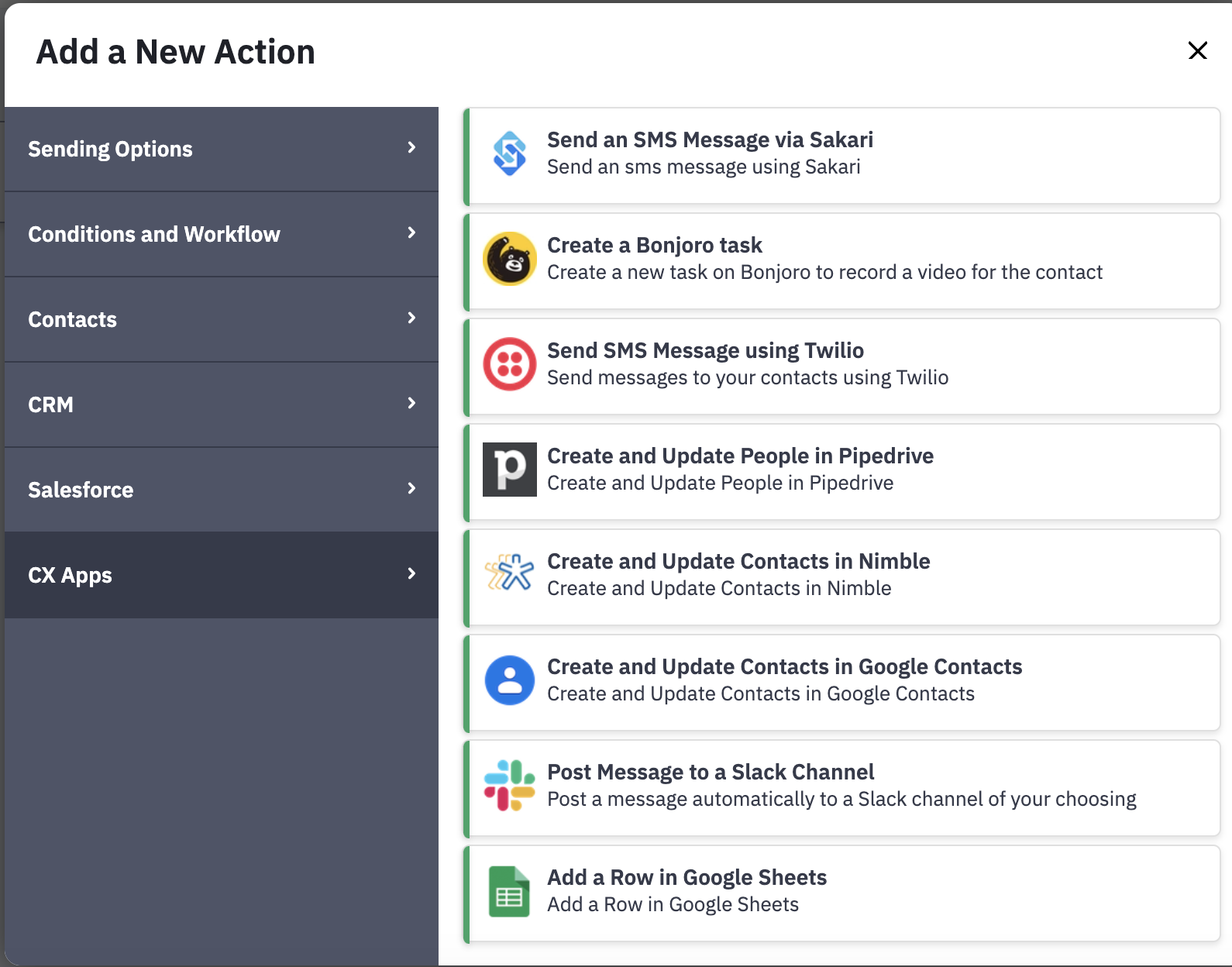Expand Conditions and Workflow chevron arrow

point(411,233)
